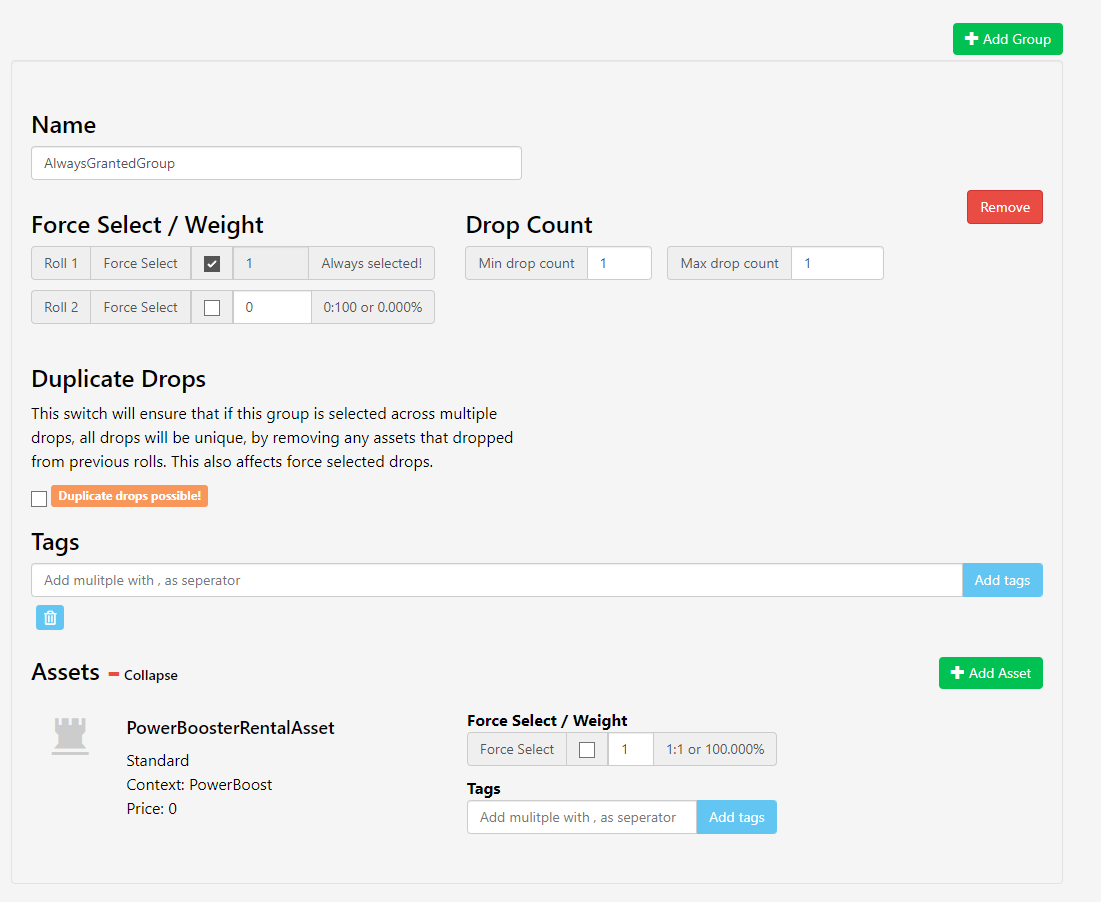Click the group Tags text input

tap(497, 580)
